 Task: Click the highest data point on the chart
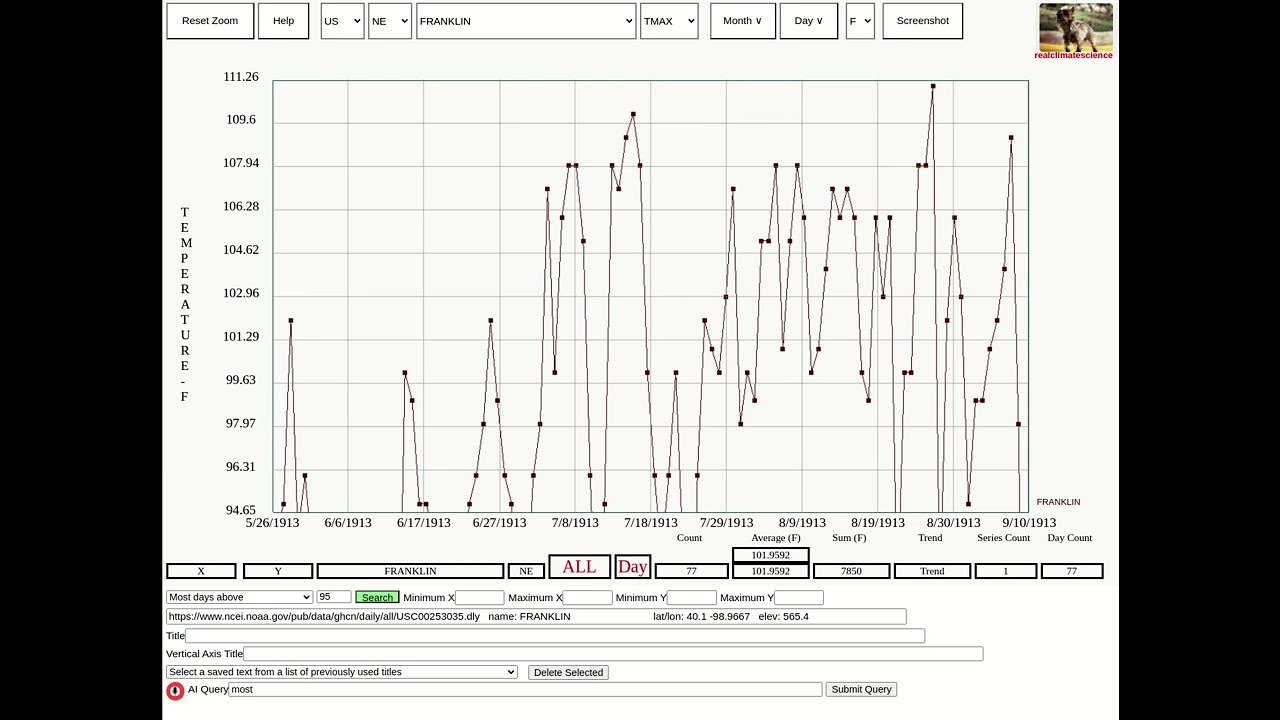pos(933,86)
